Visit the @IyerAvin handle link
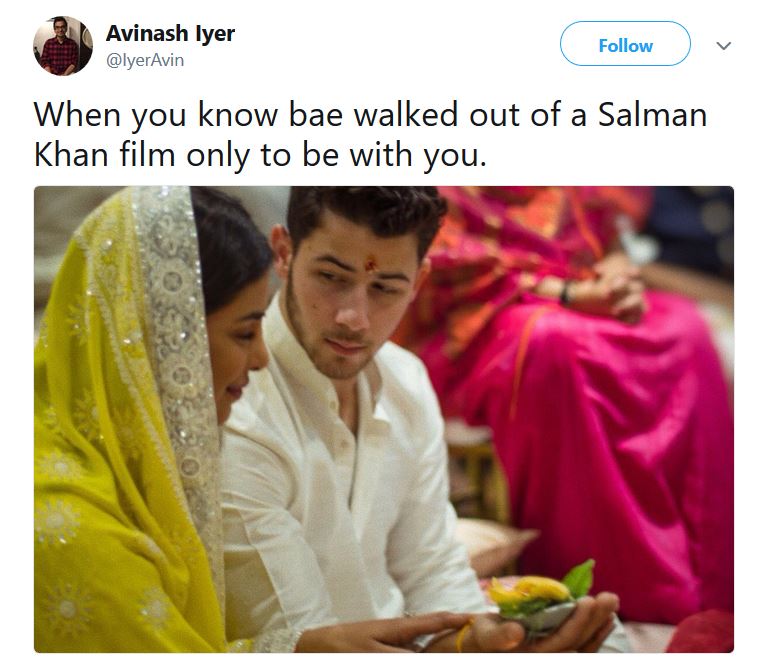760x667 pixels. [145, 60]
